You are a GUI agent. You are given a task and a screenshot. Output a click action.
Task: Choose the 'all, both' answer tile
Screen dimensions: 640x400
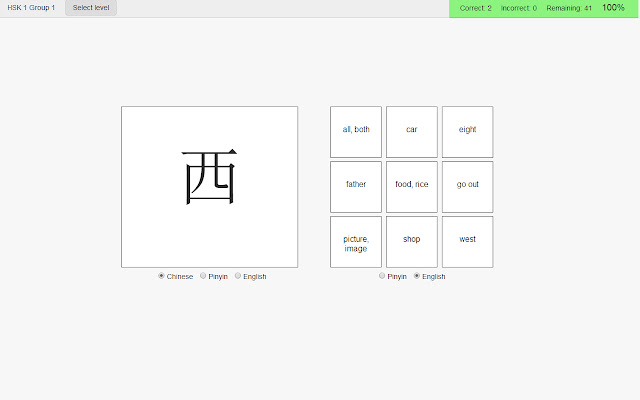point(356,132)
